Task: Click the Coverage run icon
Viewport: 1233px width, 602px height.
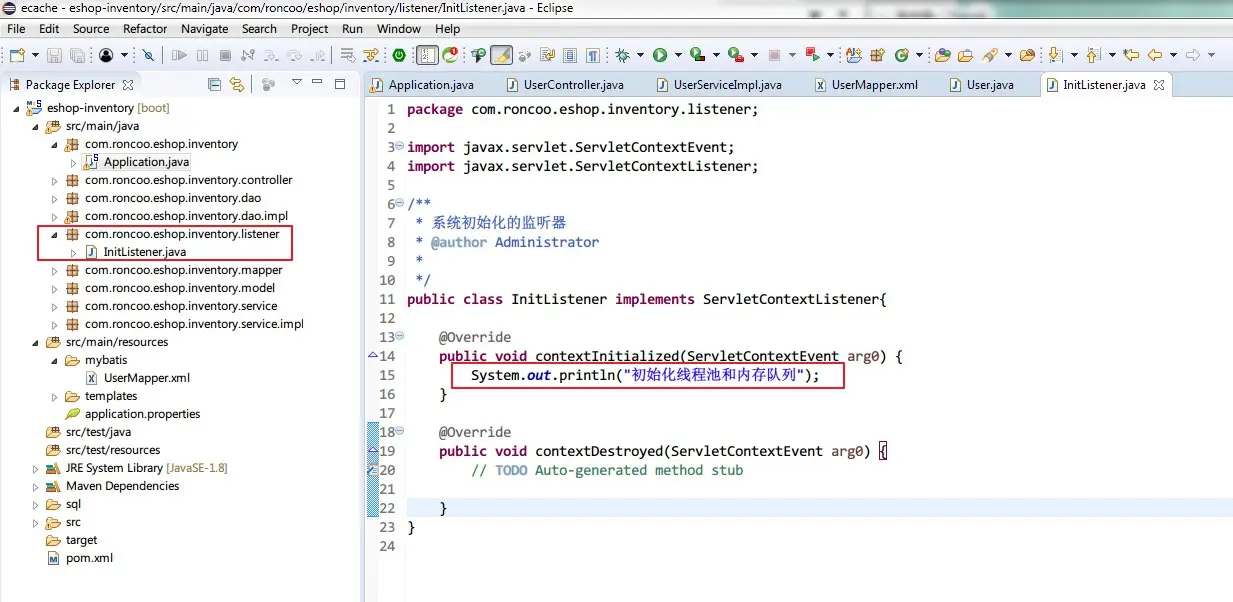Action: pyautogui.click(x=697, y=55)
